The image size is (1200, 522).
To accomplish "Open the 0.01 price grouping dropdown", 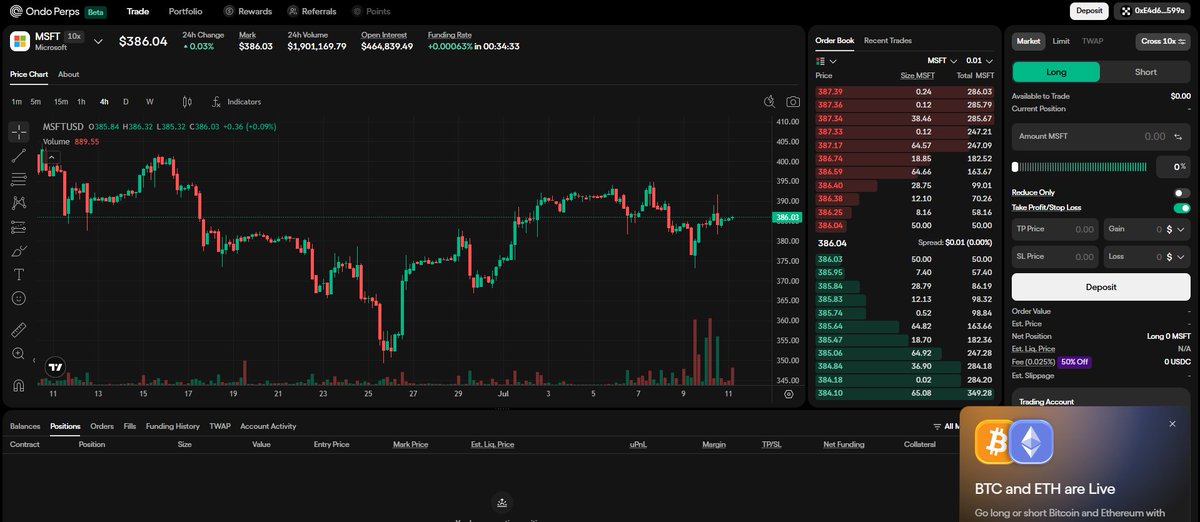I will (980, 61).
